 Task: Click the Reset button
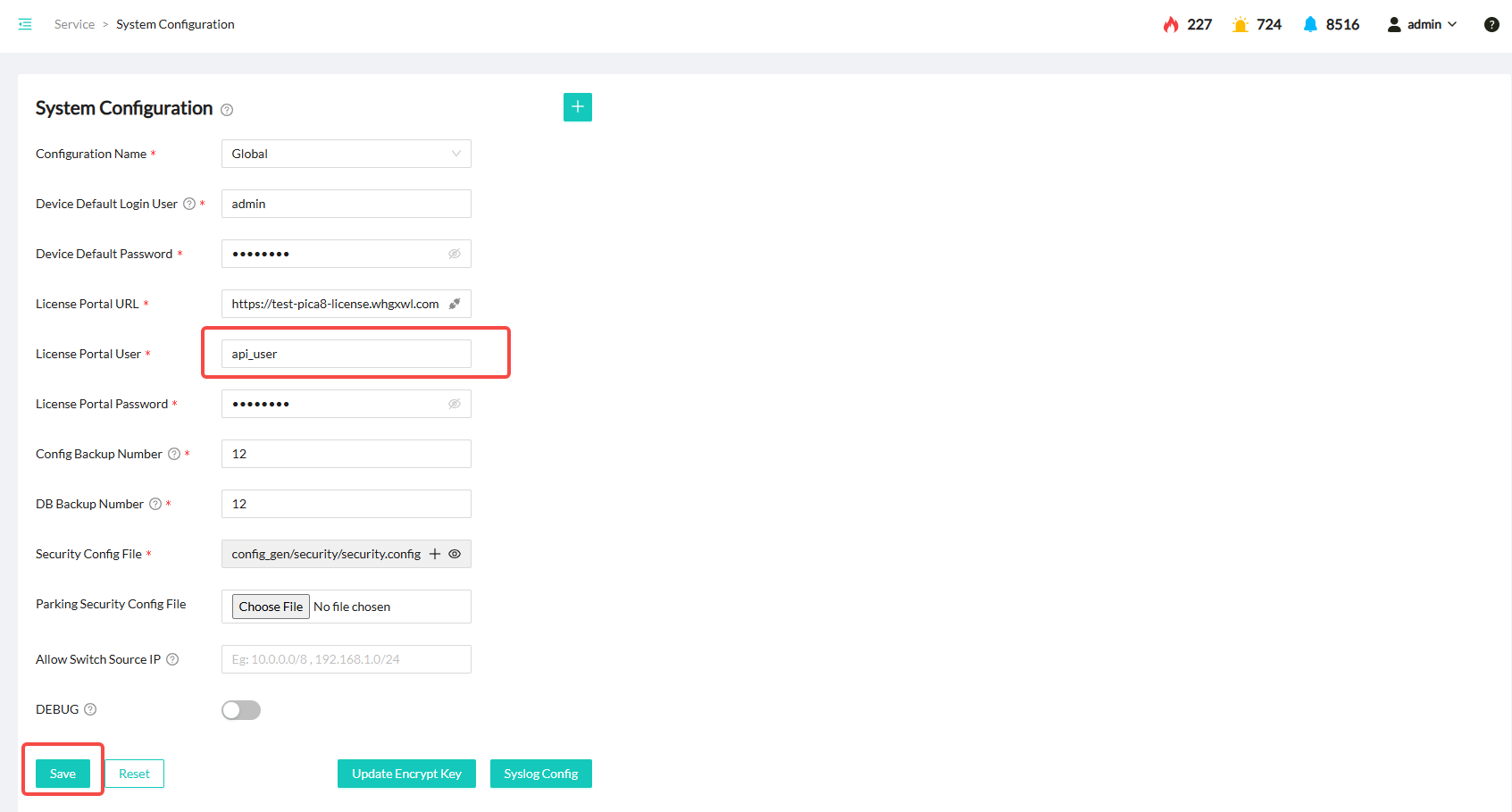point(134,774)
